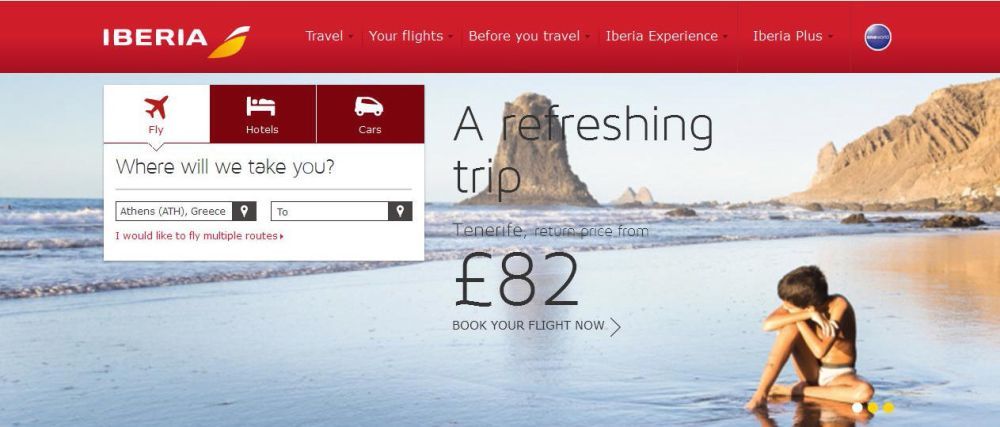
Task: Open the Hotels bed icon tab
Action: pos(262,114)
